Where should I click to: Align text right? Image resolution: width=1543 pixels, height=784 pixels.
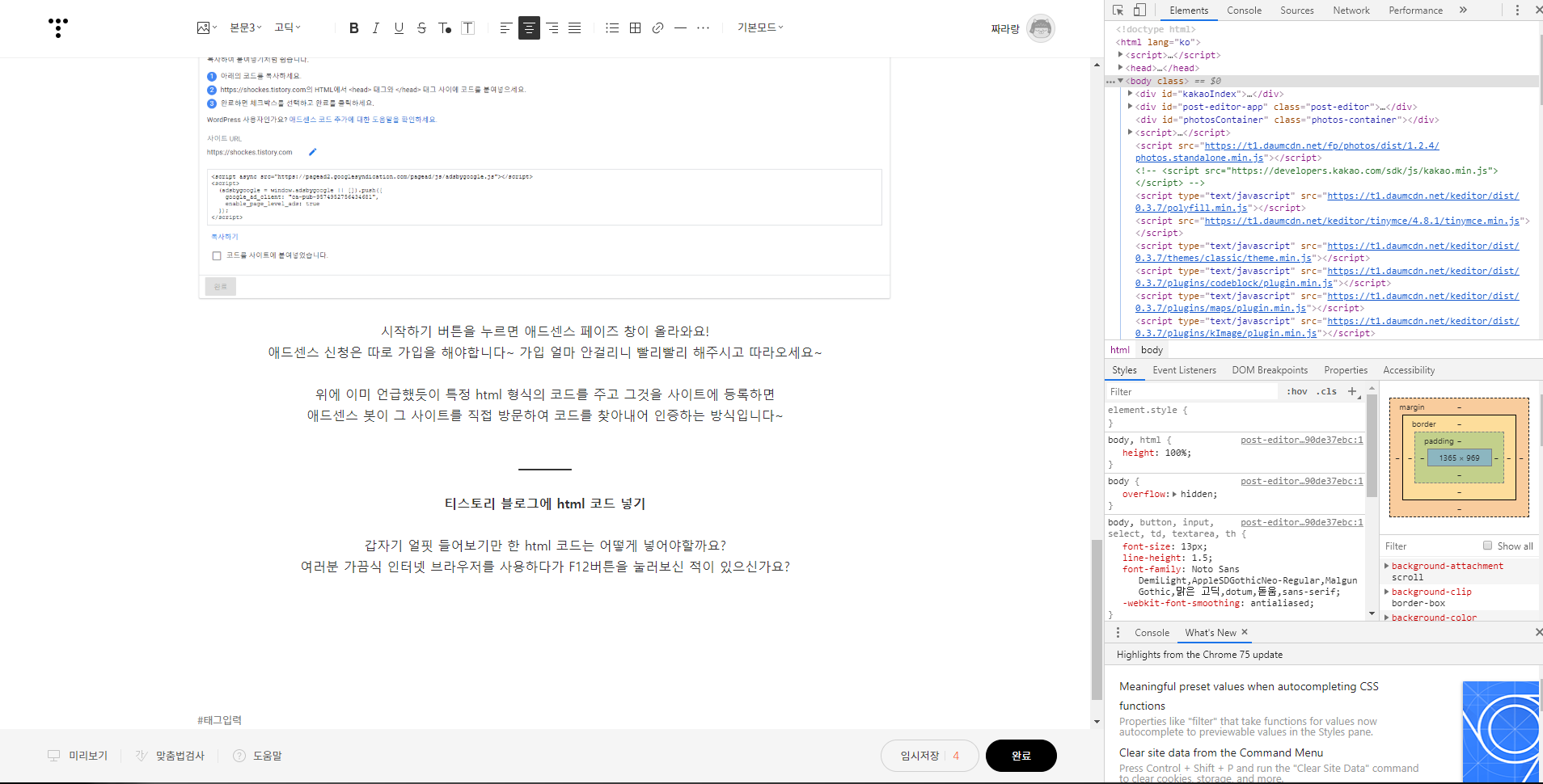pyautogui.click(x=552, y=28)
